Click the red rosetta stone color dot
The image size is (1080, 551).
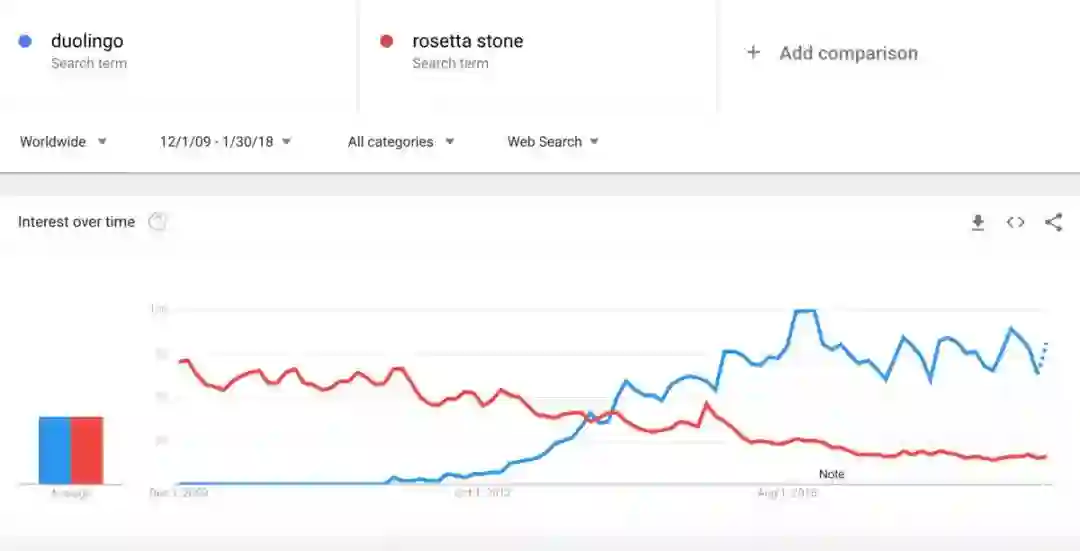tap(386, 41)
